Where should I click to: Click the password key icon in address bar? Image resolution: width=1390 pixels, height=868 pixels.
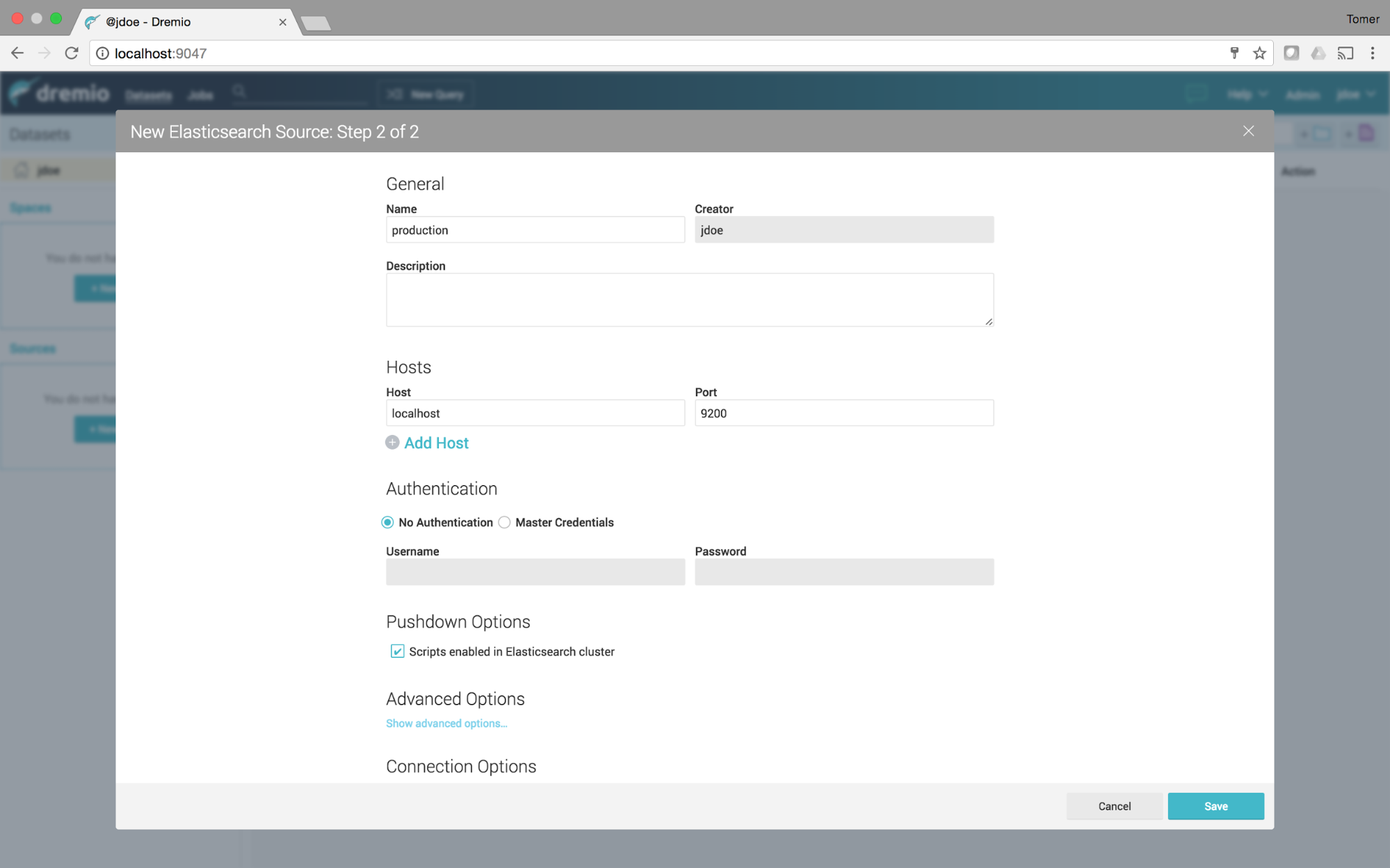pos(1234,54)
